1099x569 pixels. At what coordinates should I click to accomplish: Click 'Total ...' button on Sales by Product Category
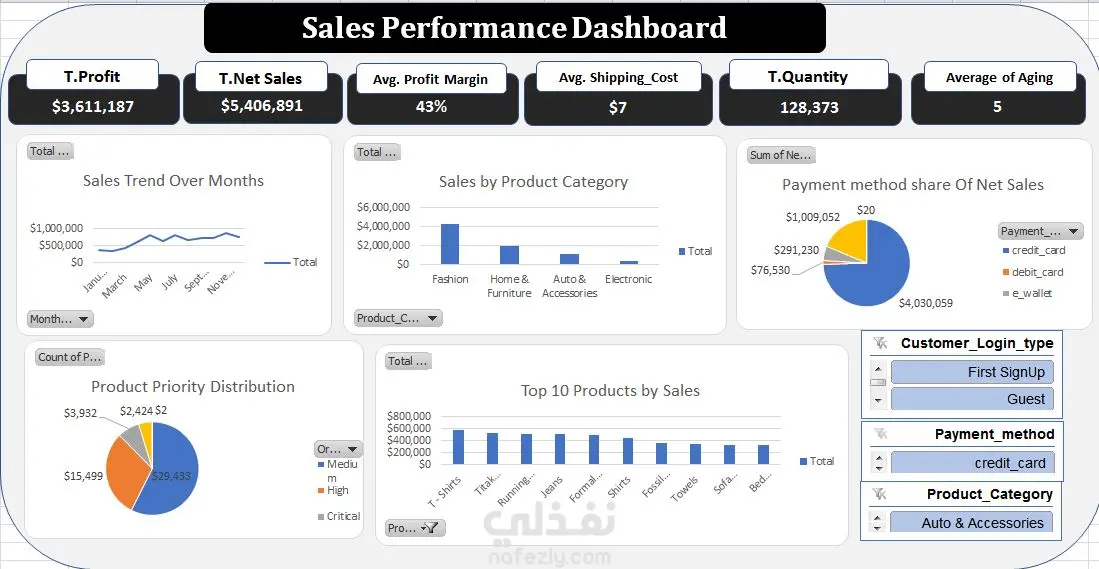(377, 152)
